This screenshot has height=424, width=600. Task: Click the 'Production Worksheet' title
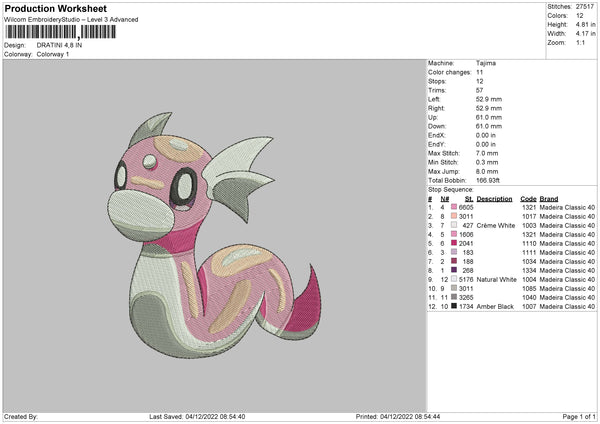(x=55, y=8)
